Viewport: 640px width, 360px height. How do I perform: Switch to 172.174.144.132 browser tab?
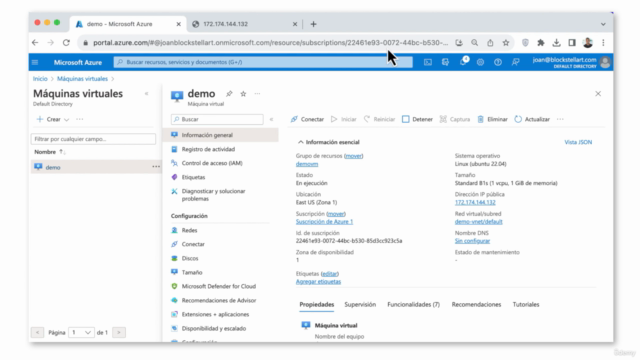(244, 24)
